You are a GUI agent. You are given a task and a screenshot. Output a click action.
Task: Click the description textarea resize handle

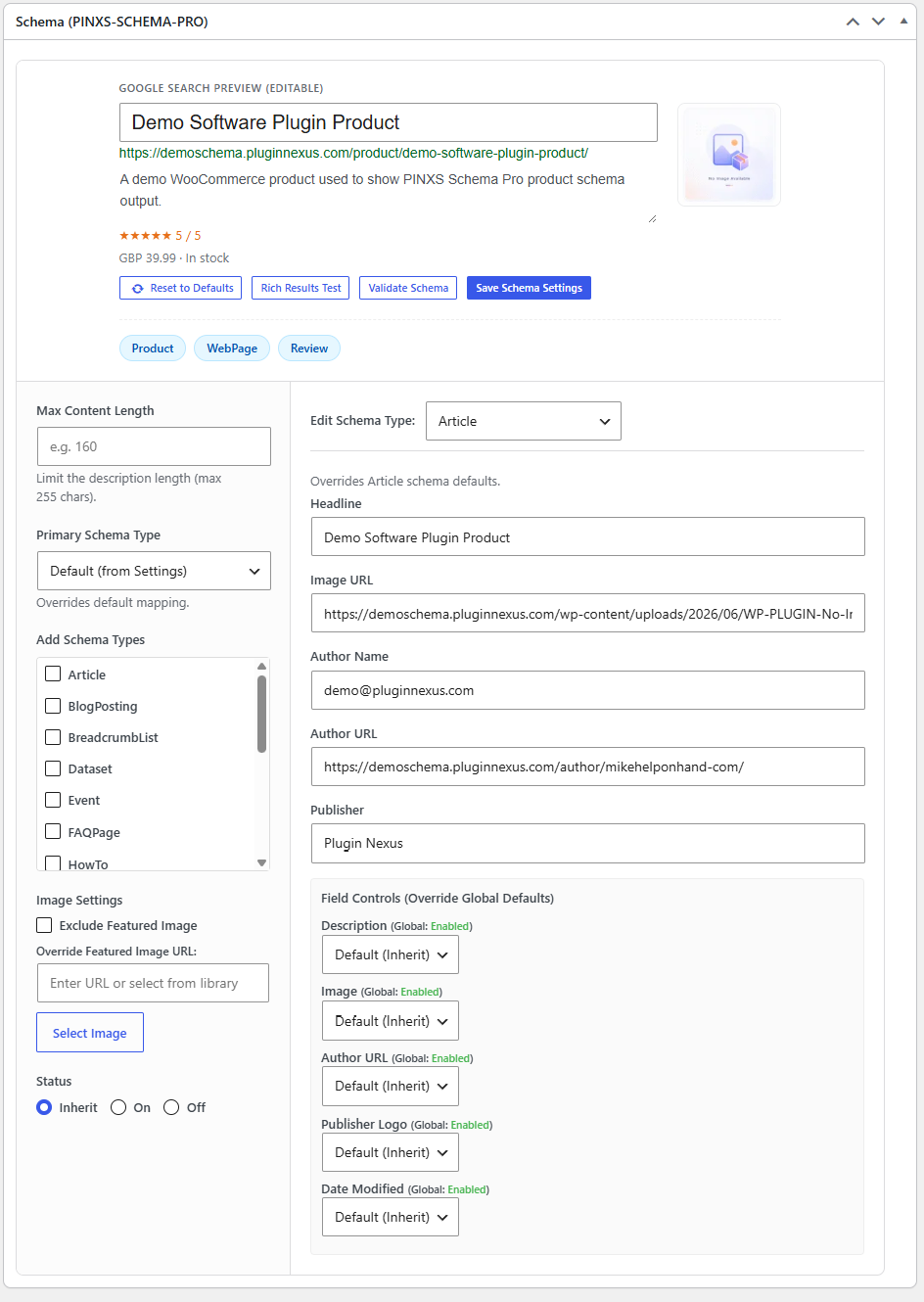click(652, 218)
